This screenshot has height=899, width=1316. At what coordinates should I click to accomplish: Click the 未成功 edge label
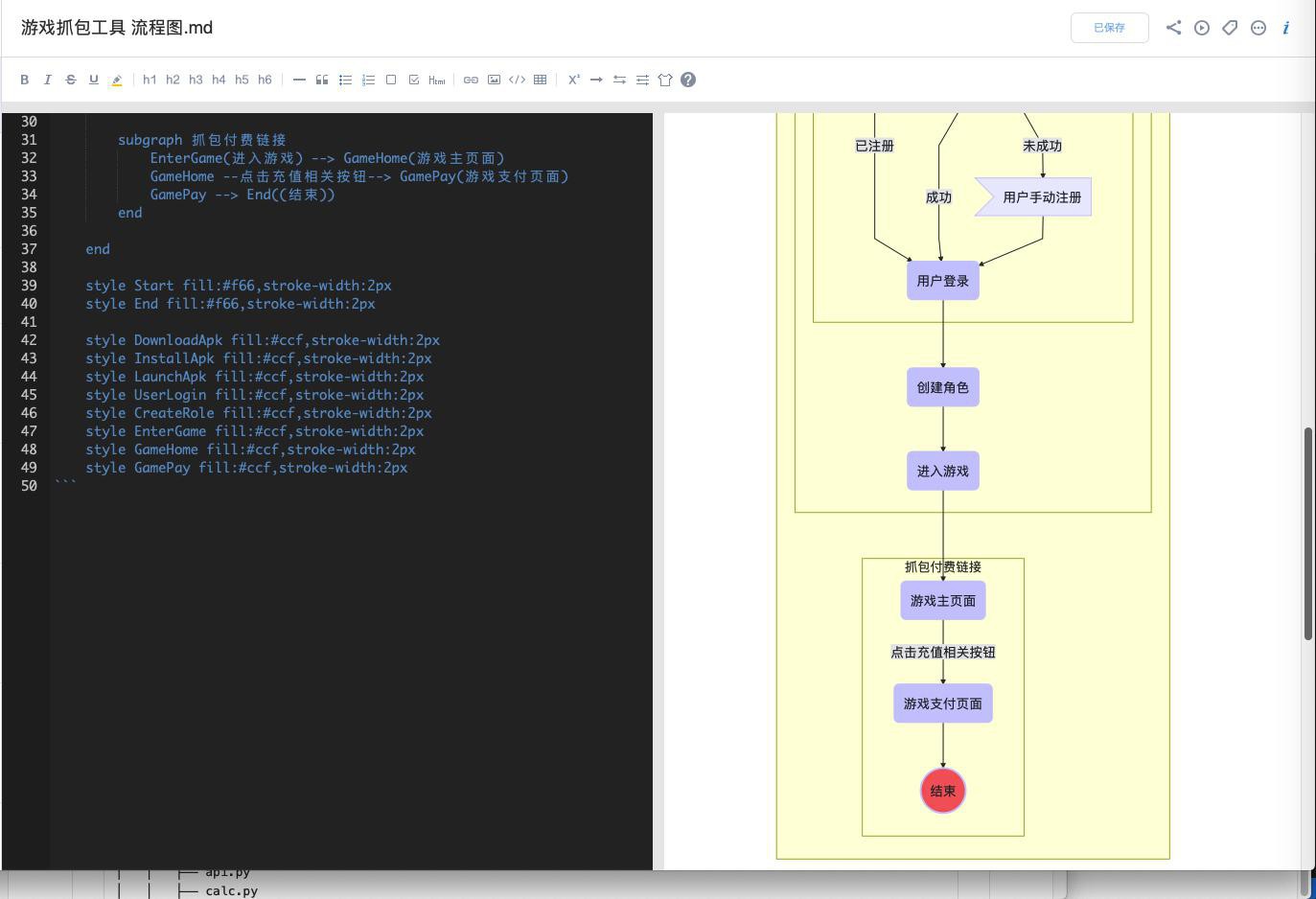(1042, 146)
